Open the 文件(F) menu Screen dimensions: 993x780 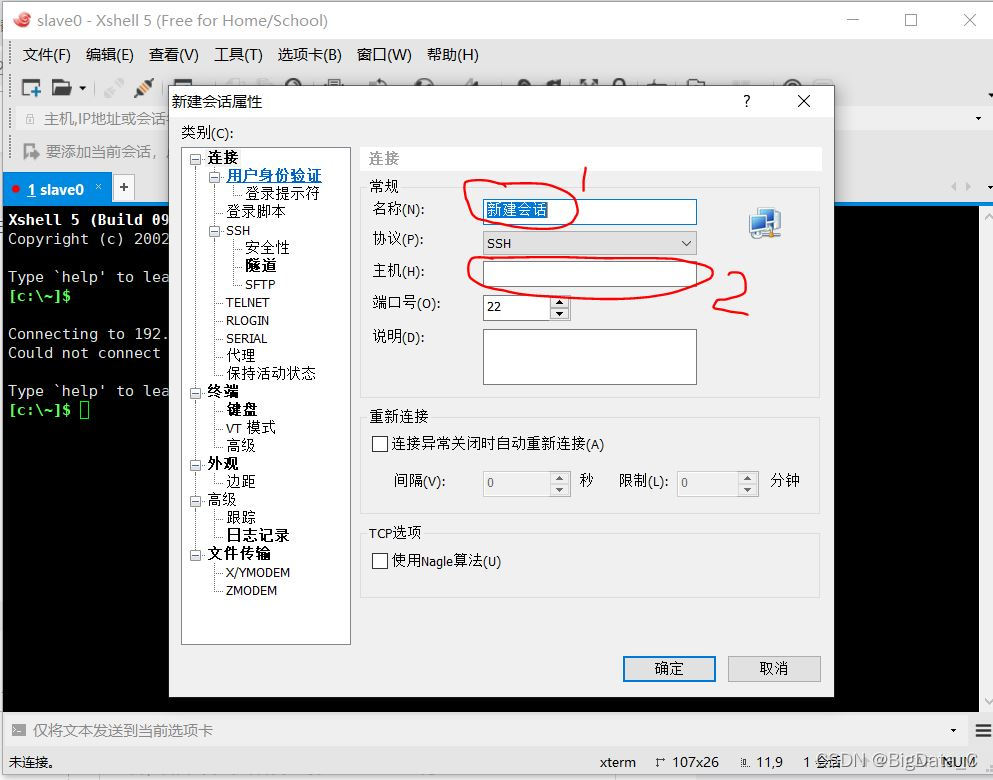tap(46, 55)
